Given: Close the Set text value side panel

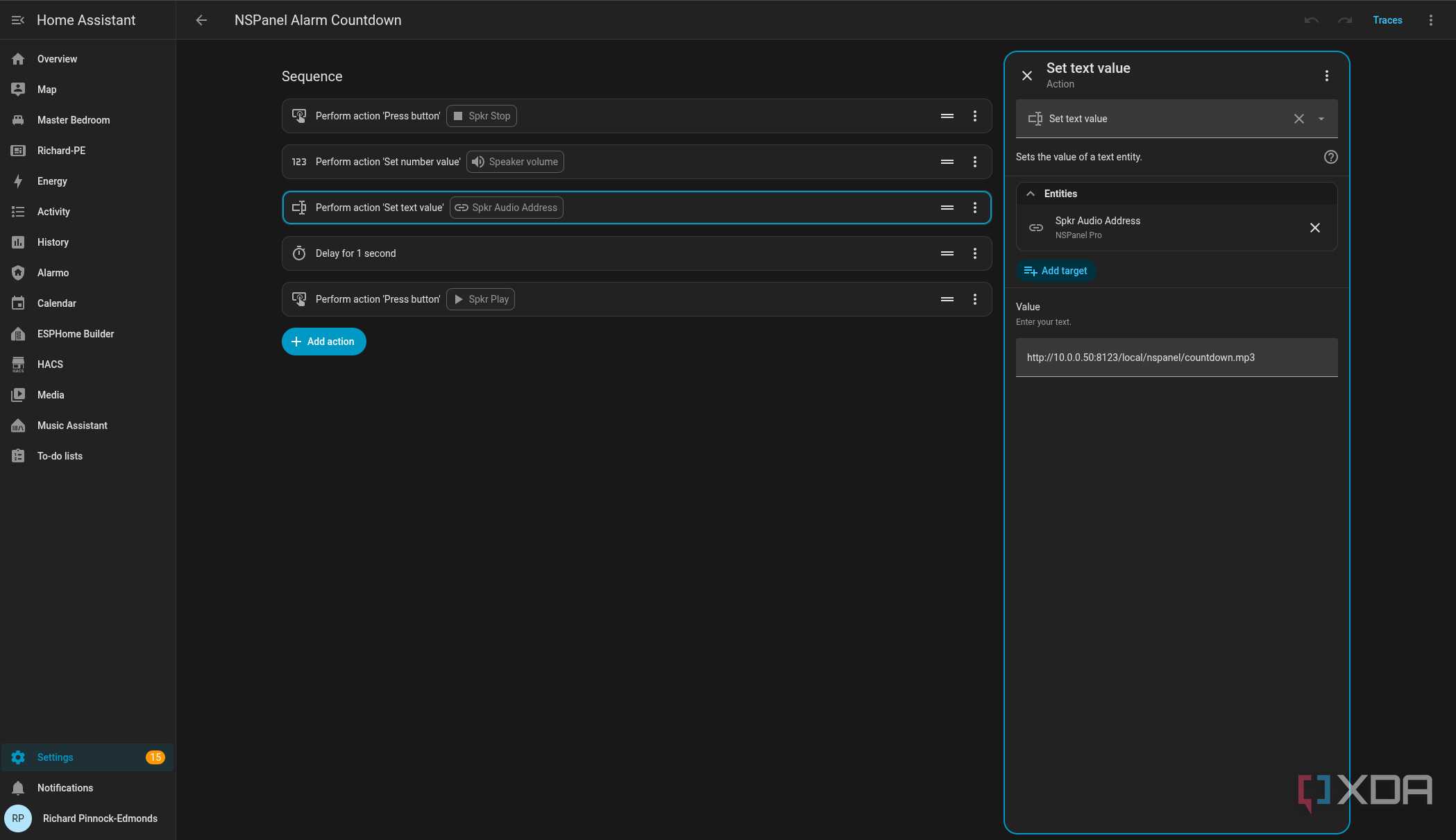Looking at the screenshot, I should tap(1027, 76).
